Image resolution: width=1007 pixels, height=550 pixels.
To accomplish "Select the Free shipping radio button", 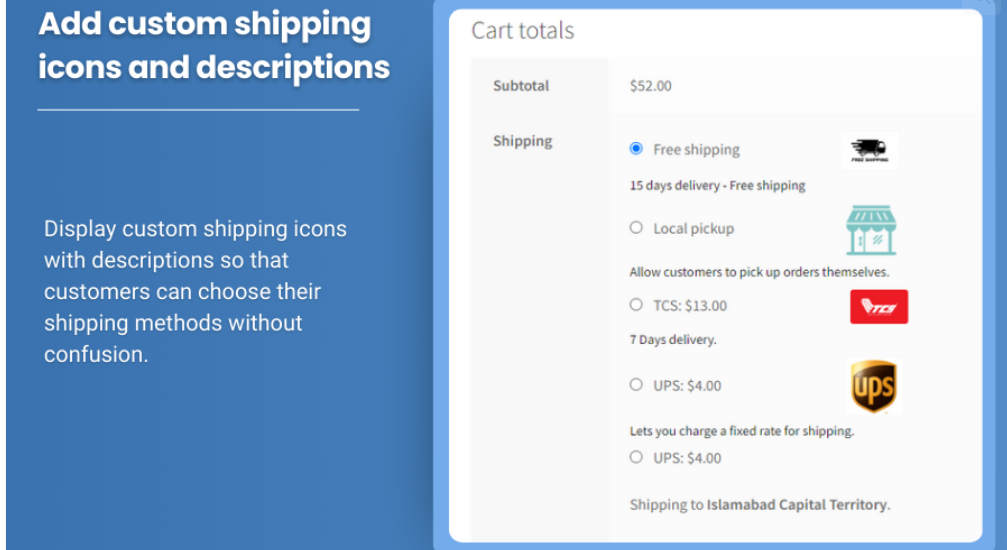I will (636, 148).
